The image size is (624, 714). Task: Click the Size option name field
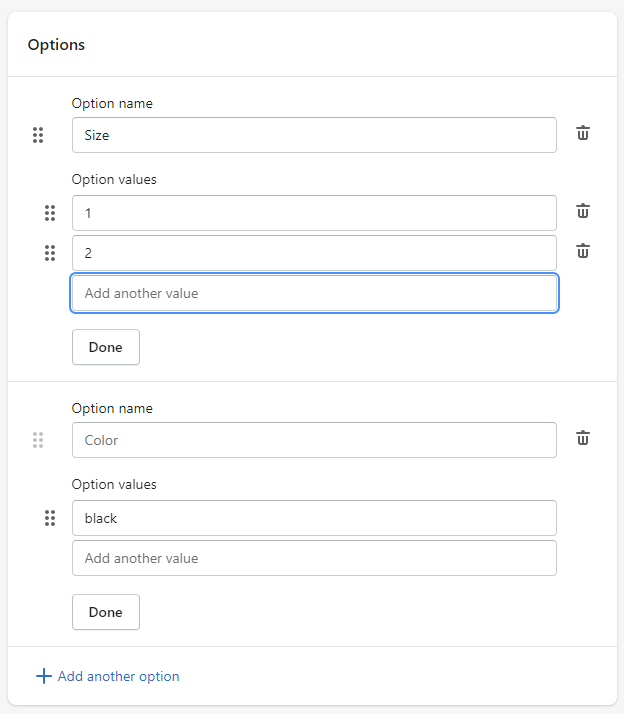pyautogui.click(x=314, y=135)
